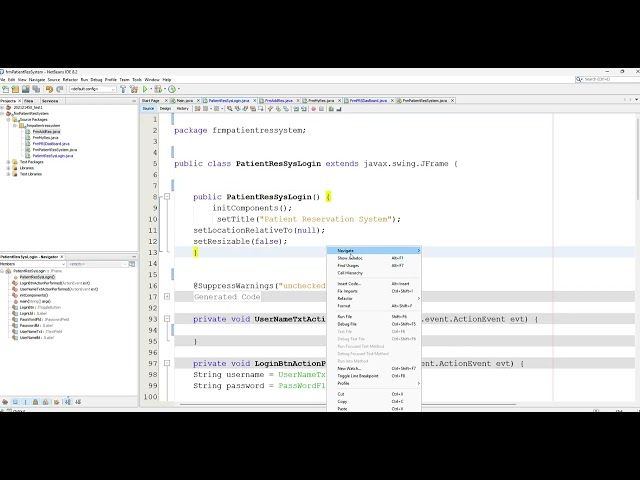Toggle Sort by Source in the Navigator bottom bar
This screenshot has height=480, width=640.
78,402
